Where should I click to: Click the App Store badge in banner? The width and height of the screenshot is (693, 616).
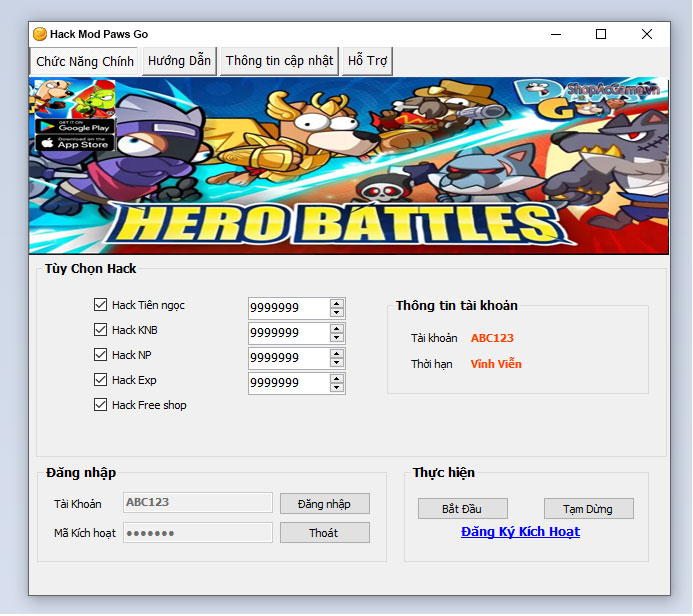pos(75,143)
